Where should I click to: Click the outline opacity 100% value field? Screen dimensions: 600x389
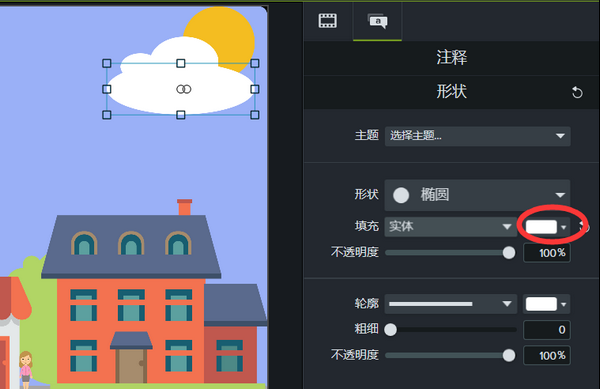[x=547, y=355]
